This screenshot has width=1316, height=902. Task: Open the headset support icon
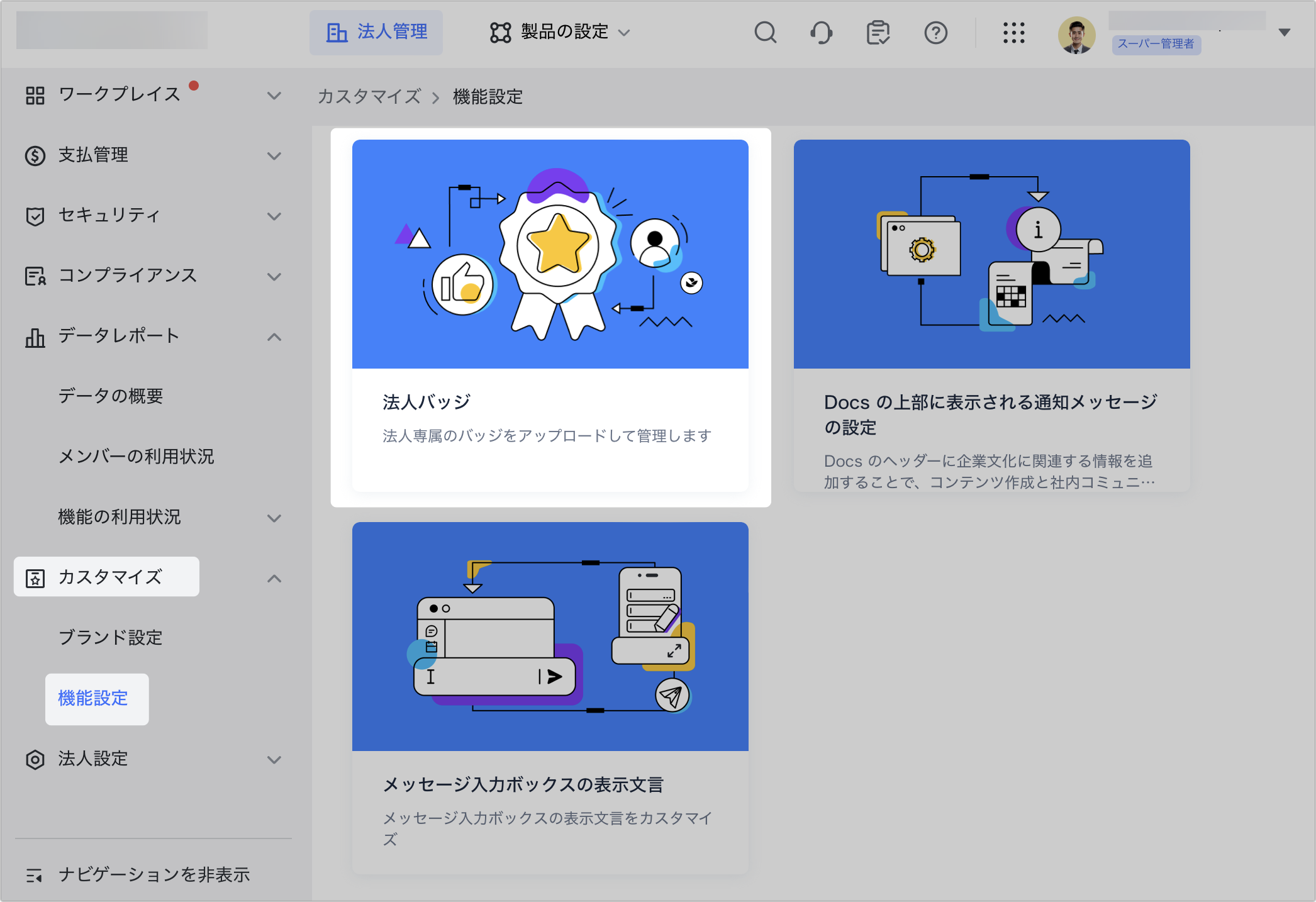[821, 32]
